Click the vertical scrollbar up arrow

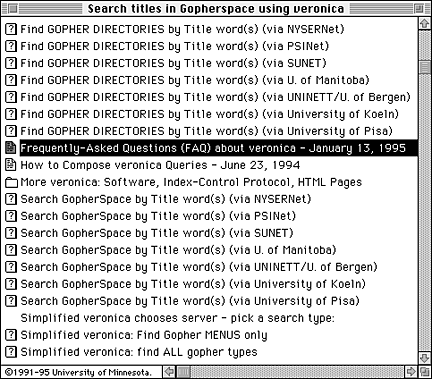[x=424, y=24]
